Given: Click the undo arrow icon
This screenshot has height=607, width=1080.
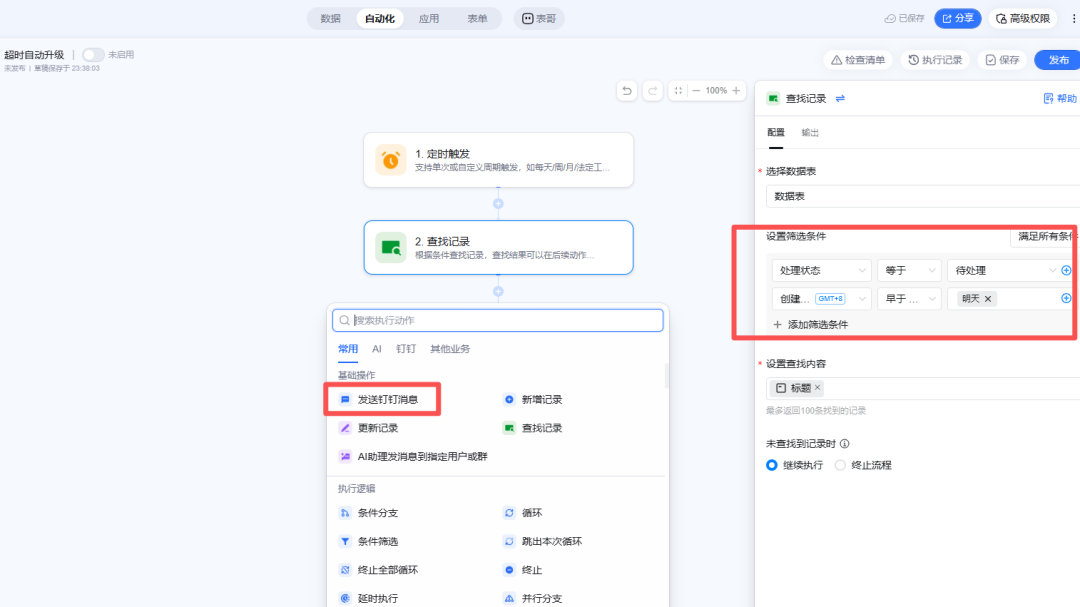Looking at the screenshot, I should [x=627, y=90].
